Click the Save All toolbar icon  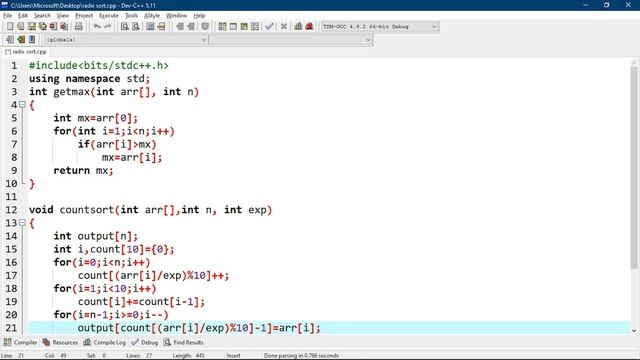42,27
